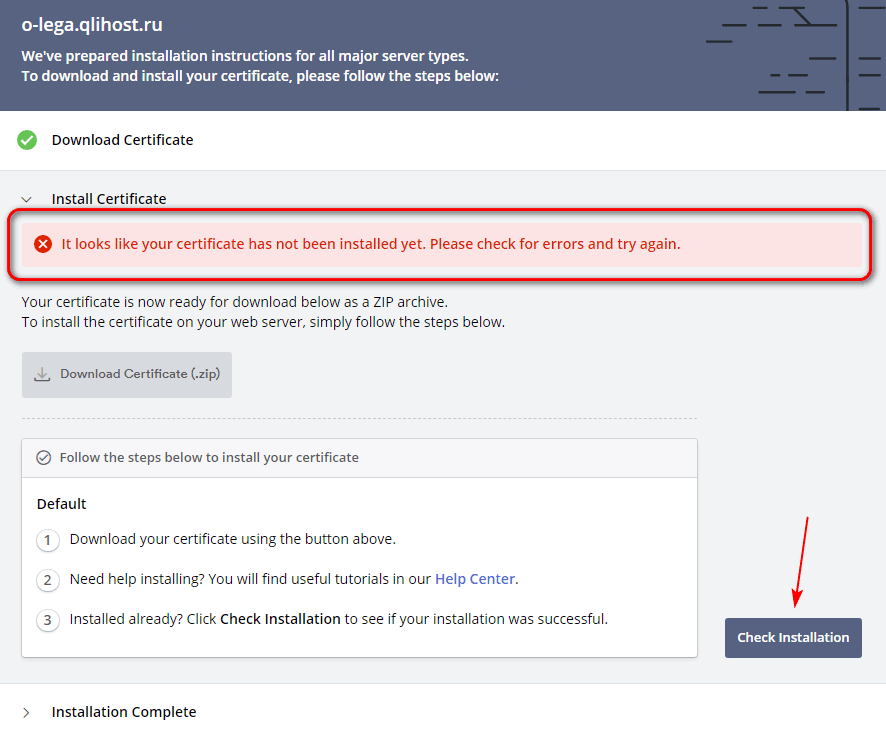Click the Download Certificate (.zip) button
This screenshot has width=886, height=735.
point(127,375)
